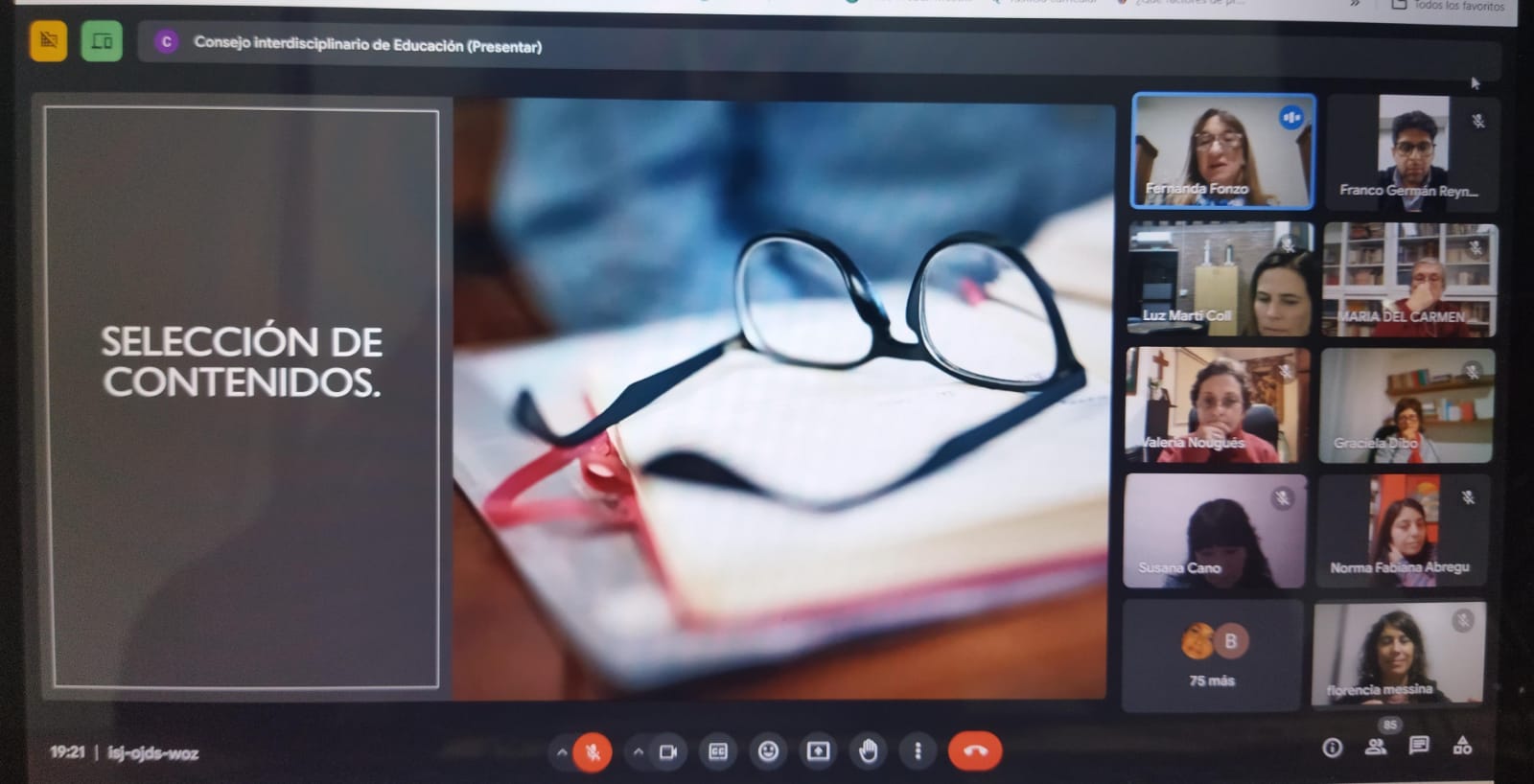Click muted mic icon on Franco Germán tile
The width and height of the screenshot is (1534, 784).
point(1478,121)
